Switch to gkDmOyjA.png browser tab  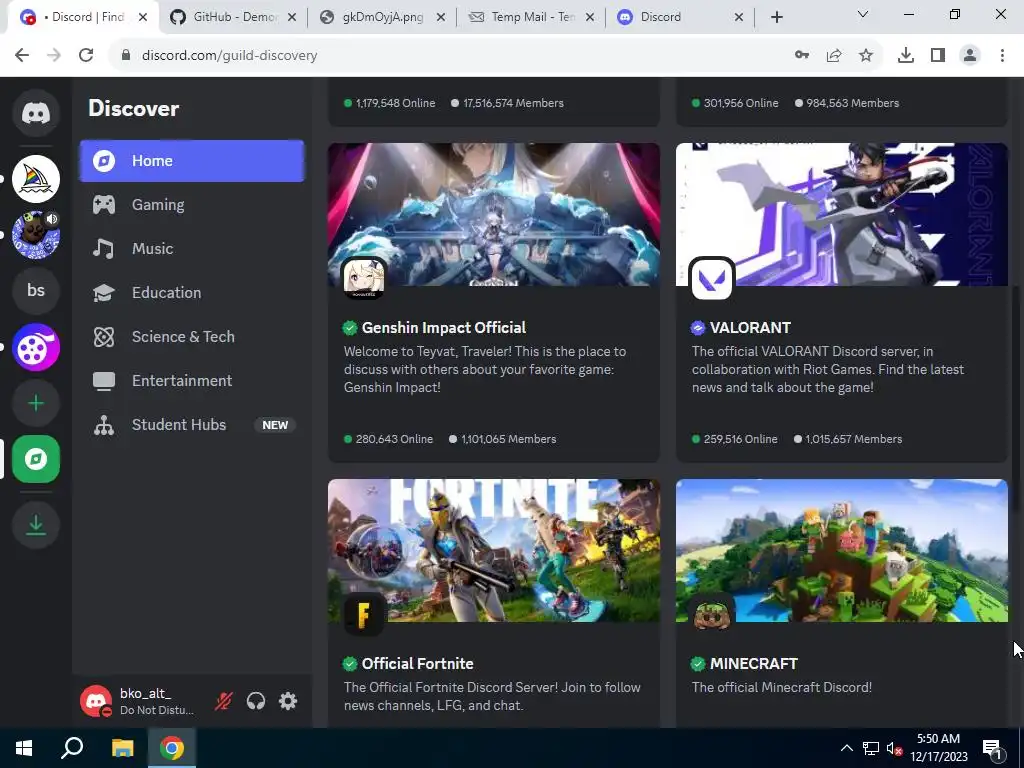(x=383, y=17)
